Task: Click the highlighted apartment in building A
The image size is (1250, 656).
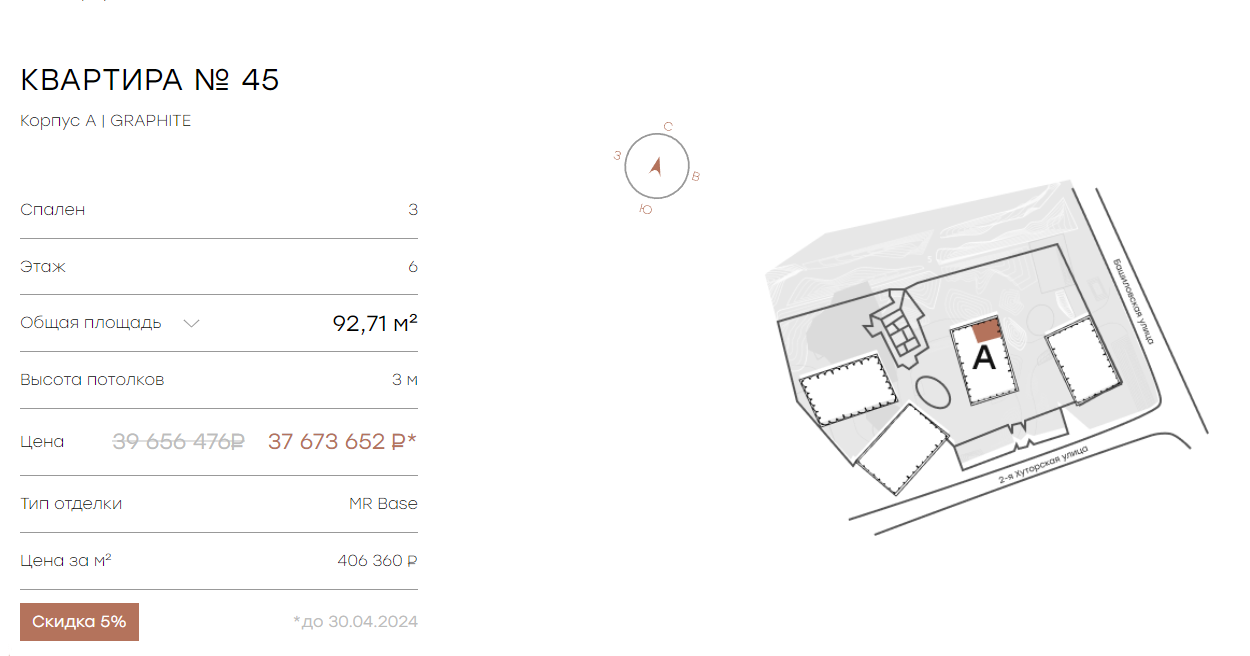Action: tap(986, 330)
